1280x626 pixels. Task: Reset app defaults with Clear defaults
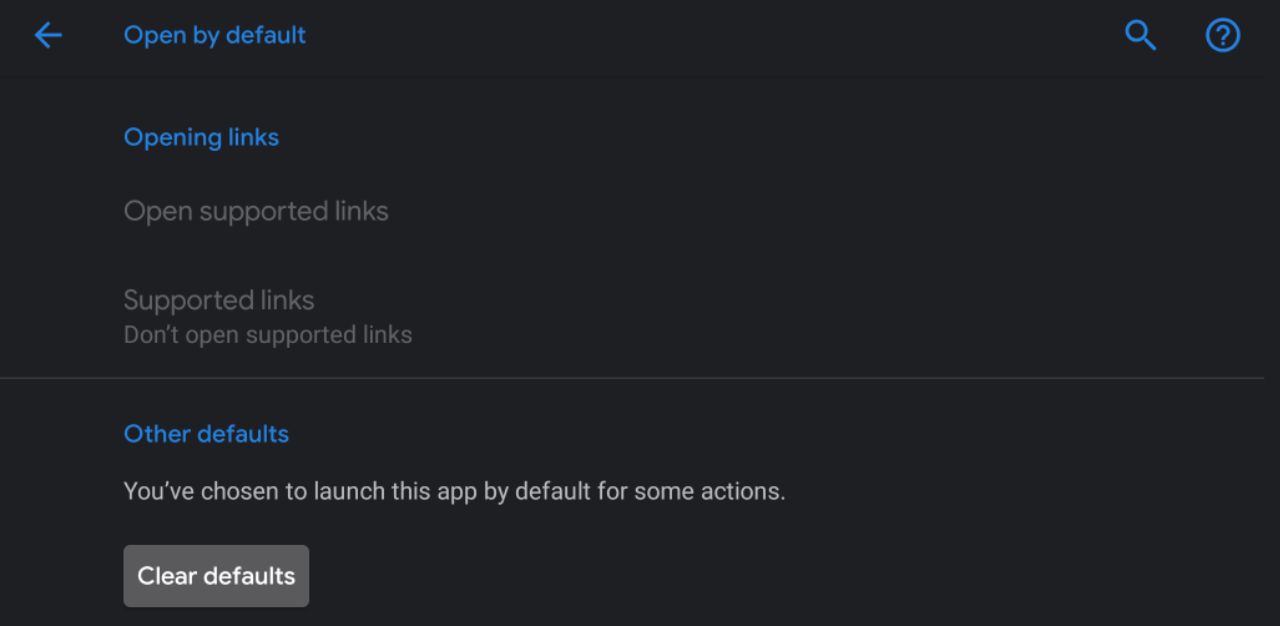(216, 576)
